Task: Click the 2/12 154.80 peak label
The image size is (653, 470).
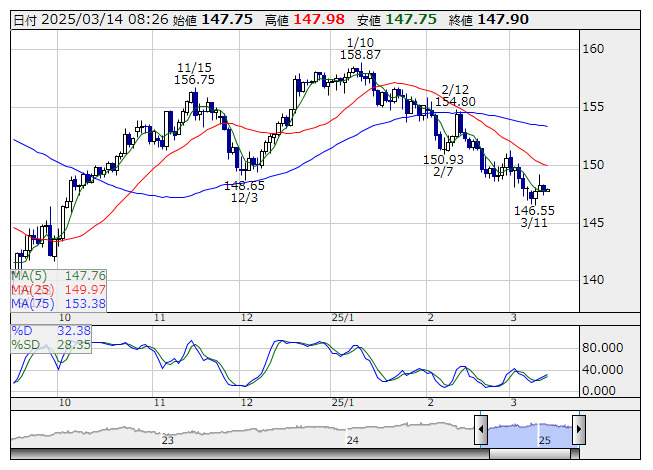Action: coord(455,95)
